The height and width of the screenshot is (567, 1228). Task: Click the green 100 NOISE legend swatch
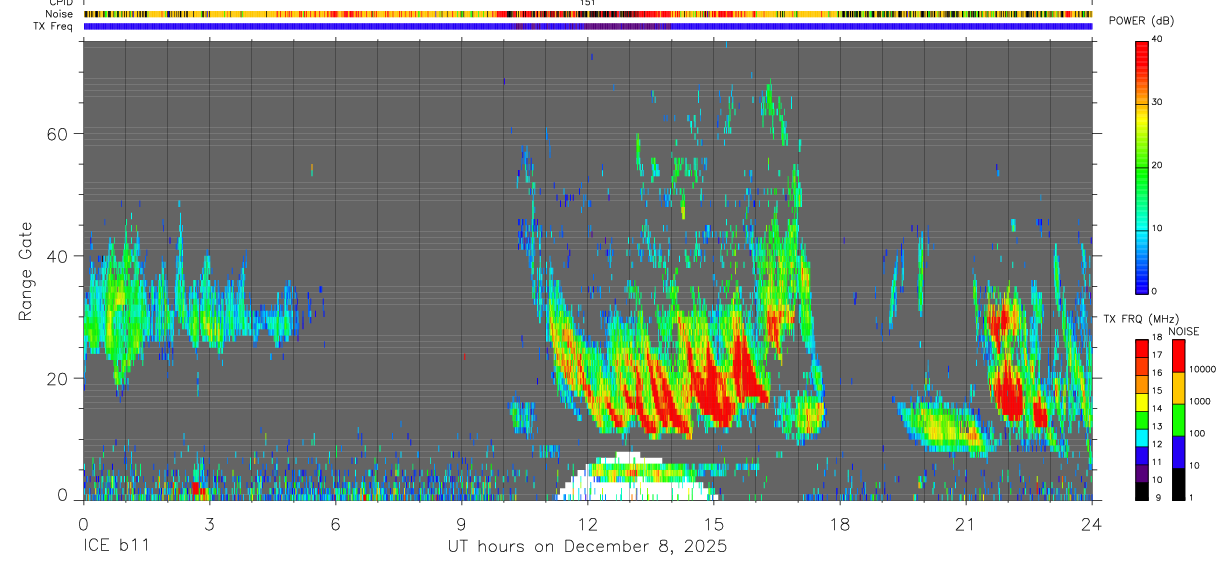click(x=1178, y=419)
